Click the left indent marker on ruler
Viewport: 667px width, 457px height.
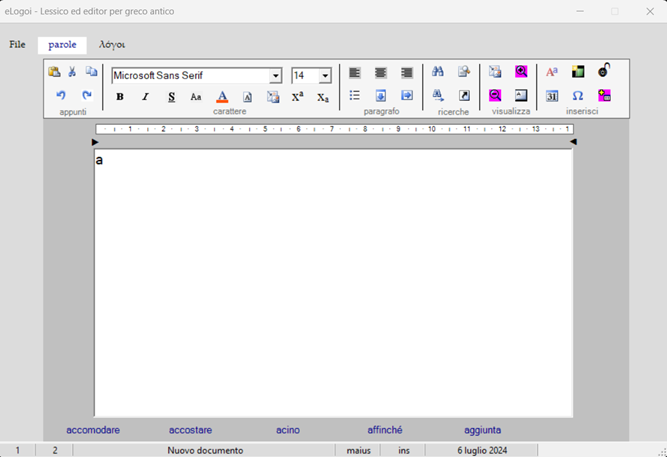[96, 142]
